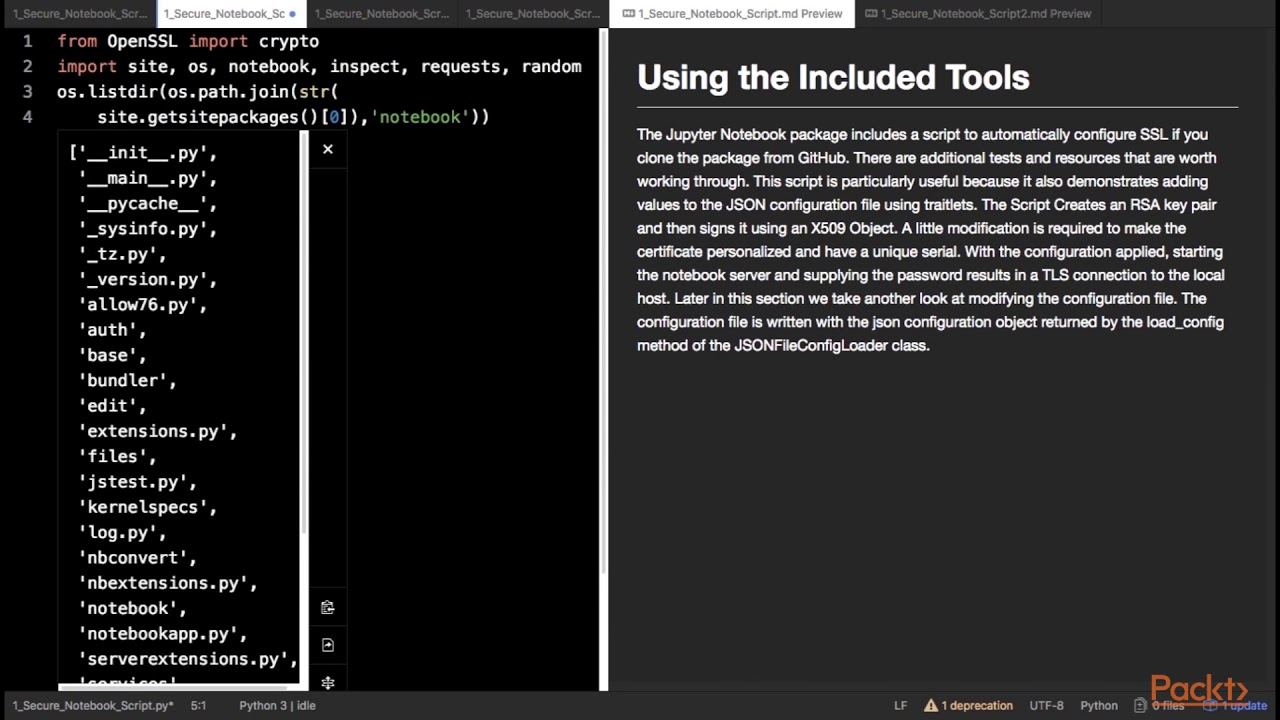The width and height of the screenshot is (1280, 720).
Task: Click the '_tz.py' output entry
Action: point(122,254)
